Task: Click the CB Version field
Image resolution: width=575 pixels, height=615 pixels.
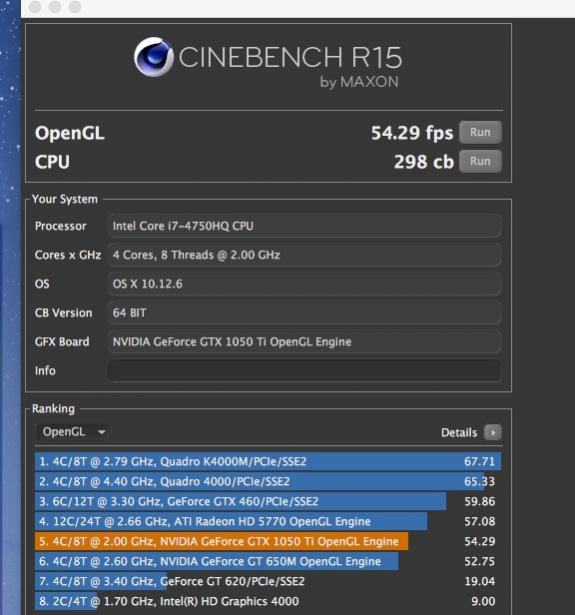Action: [x=304, y=313]
